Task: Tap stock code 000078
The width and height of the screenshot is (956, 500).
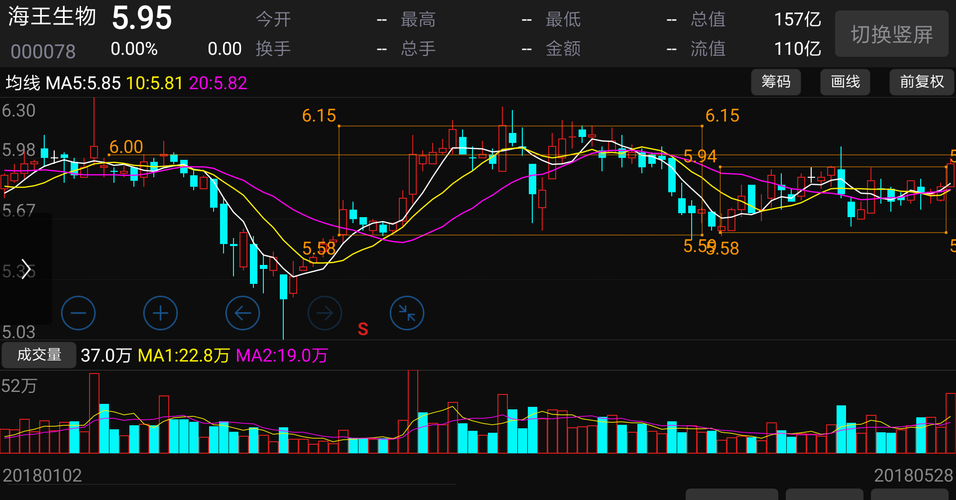Action: 43,51
